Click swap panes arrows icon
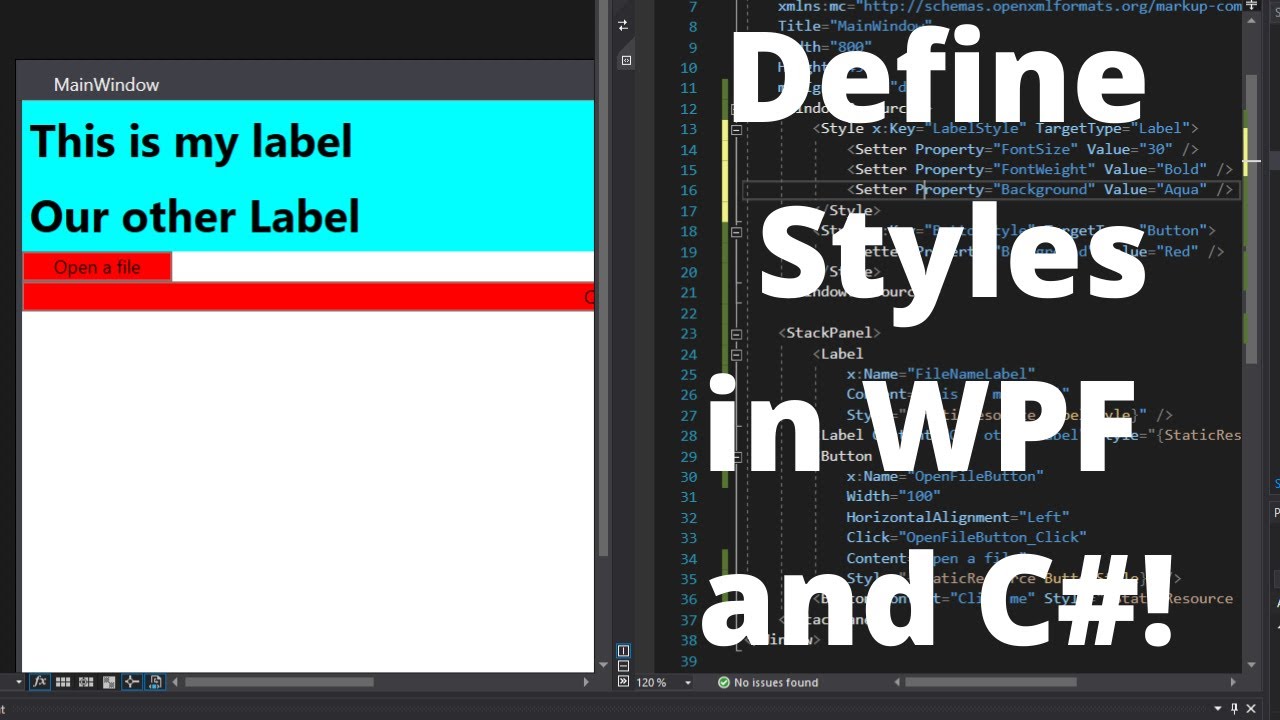 point(624,25)
